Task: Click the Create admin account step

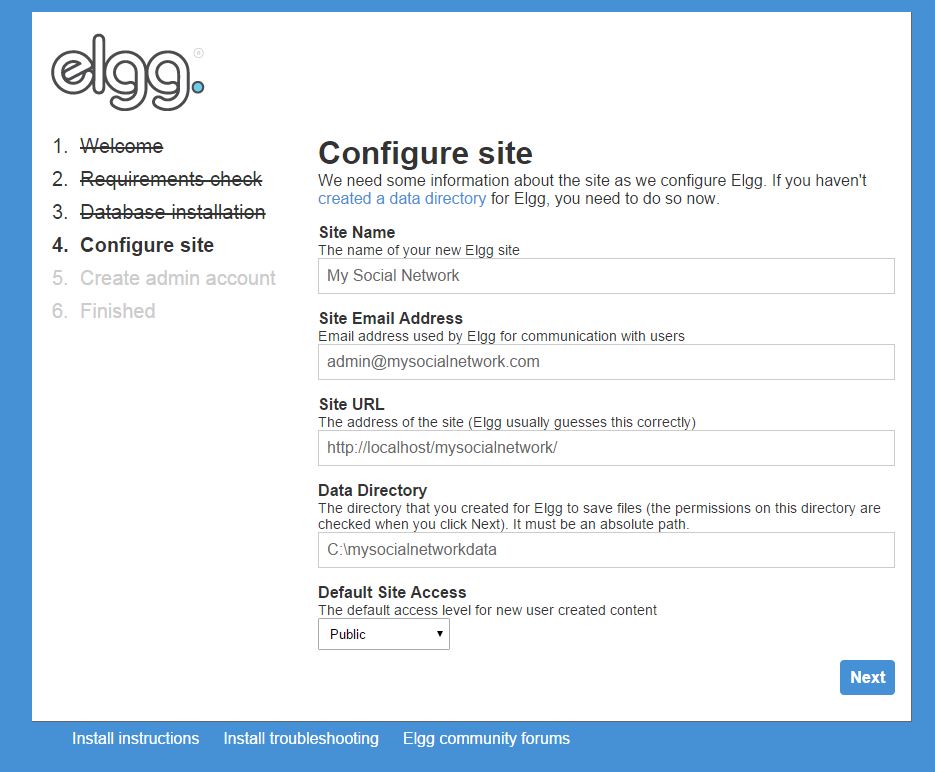Action: (178, 278)
